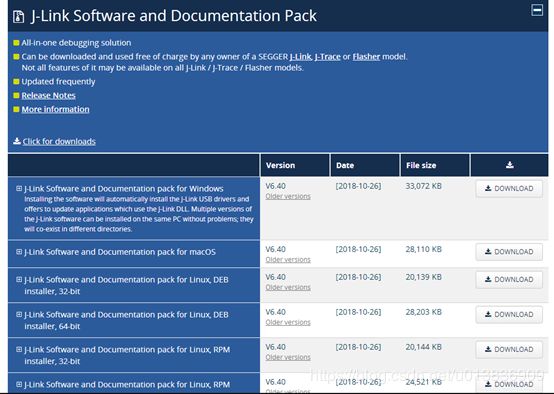Open Older versions for Linux DEB 32-bit
Viewport: 554px width, 394px height.
click(288, 287)
